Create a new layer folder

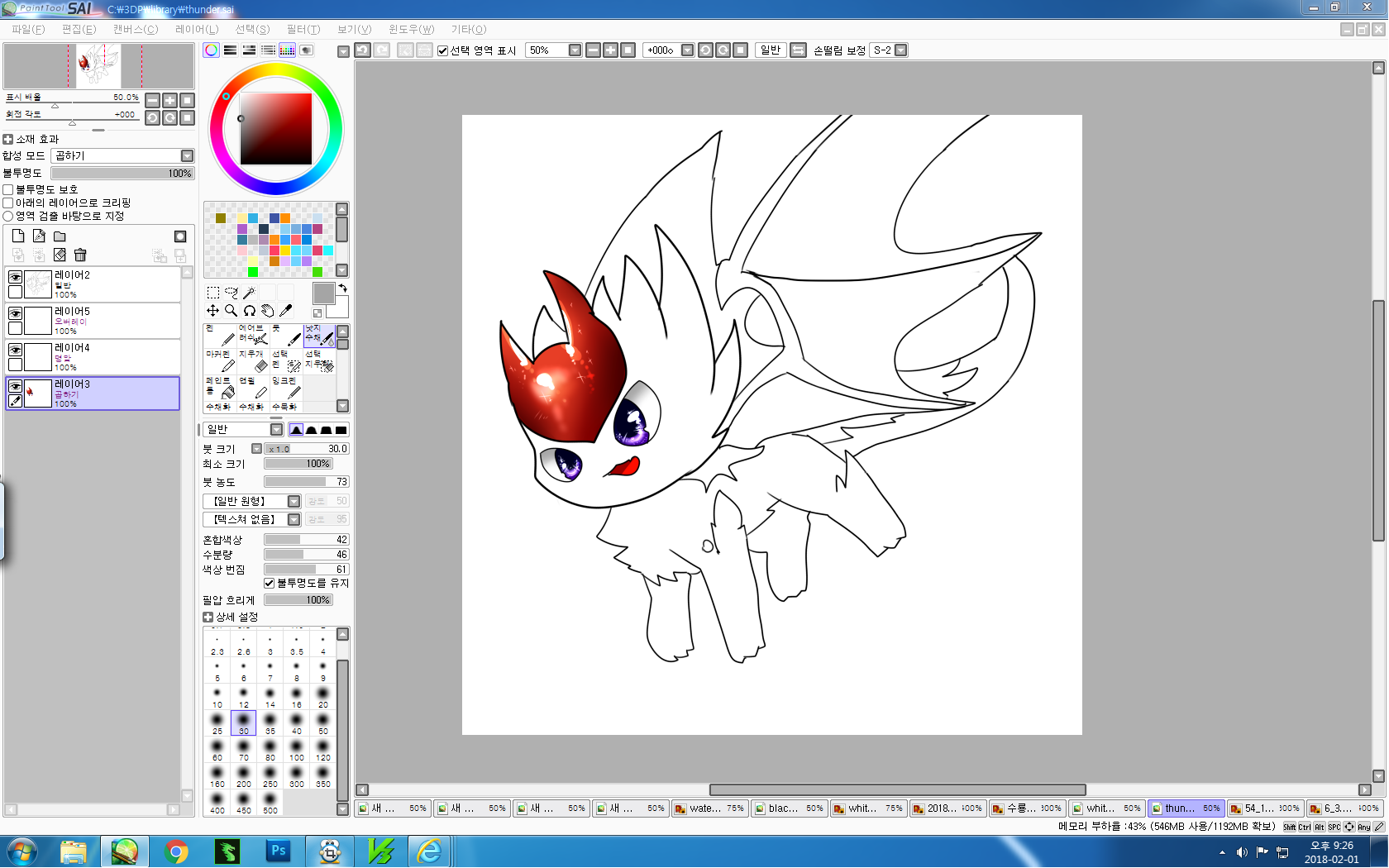tap(60, 236)
